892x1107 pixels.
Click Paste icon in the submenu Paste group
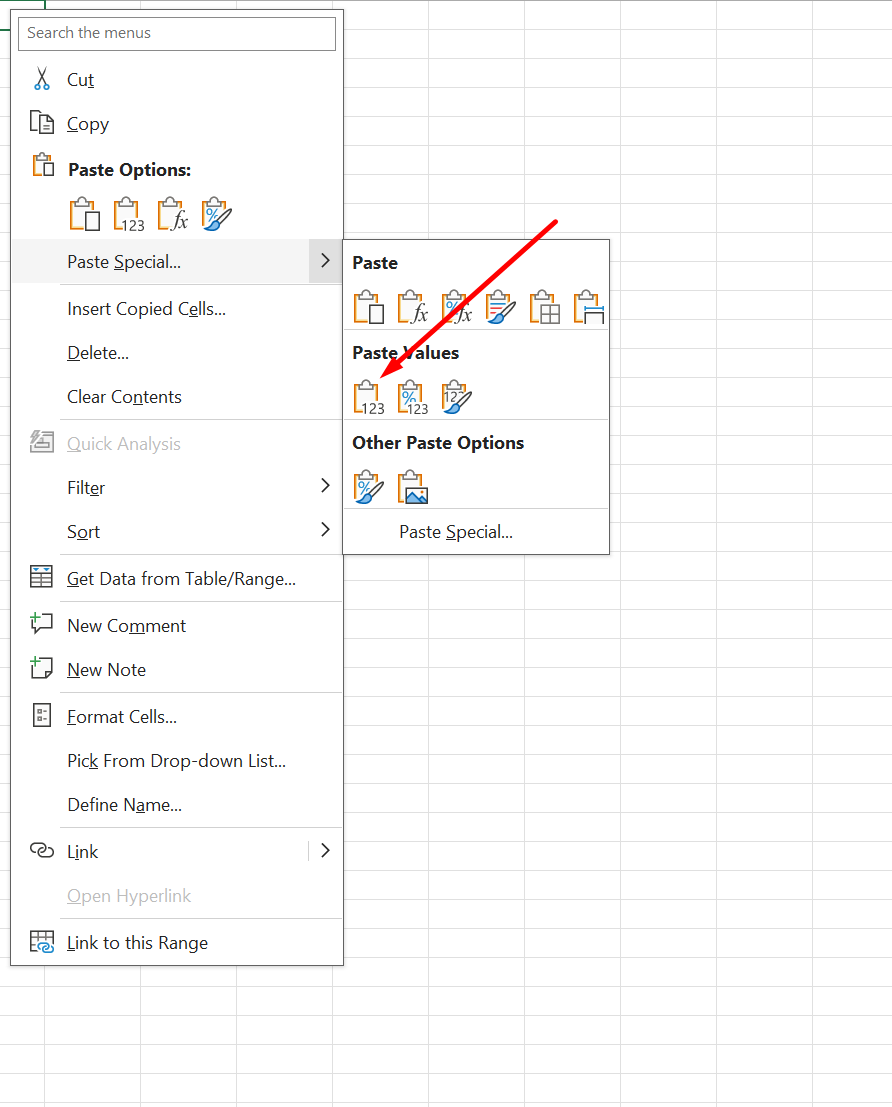[369, 307]
